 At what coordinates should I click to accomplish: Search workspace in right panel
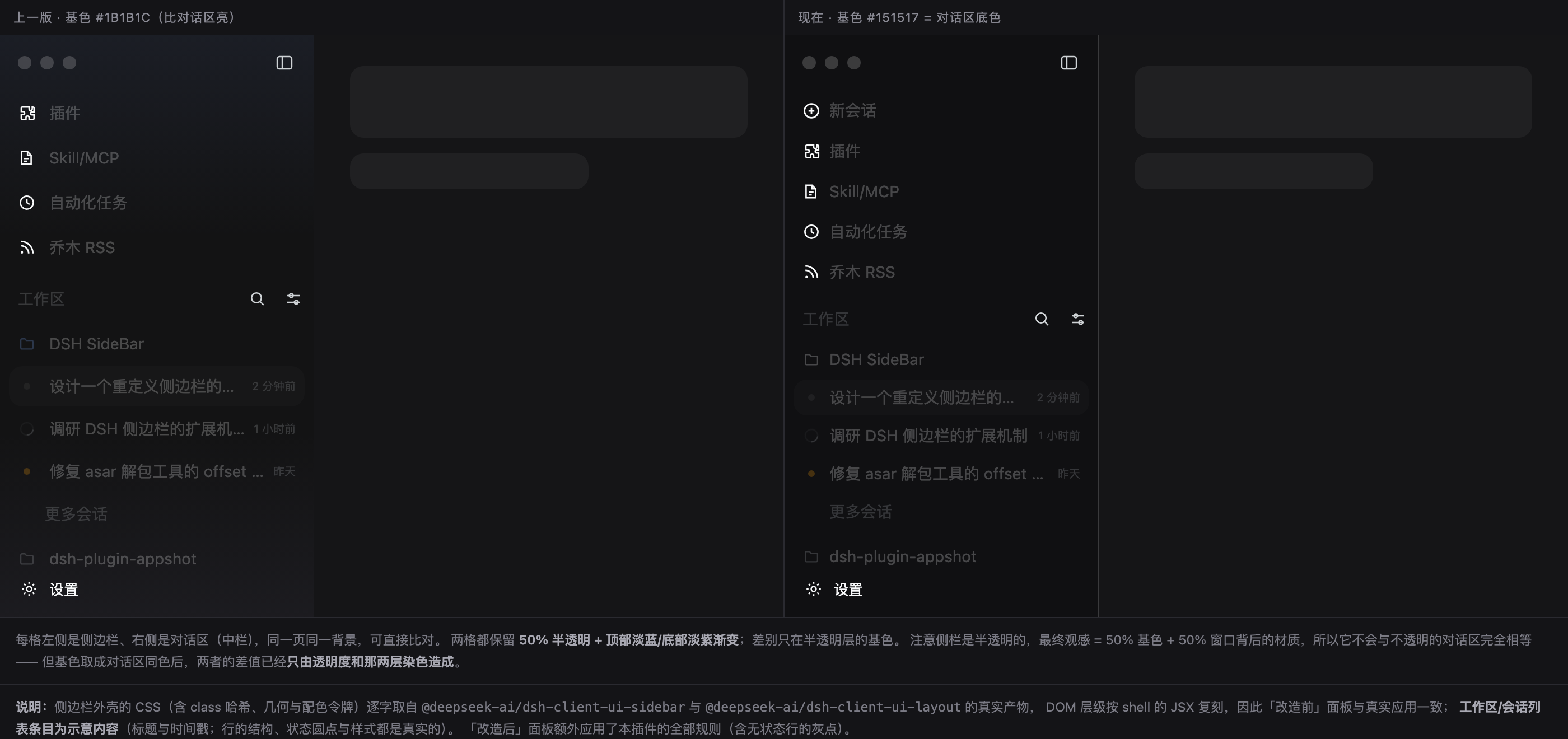1042,319
